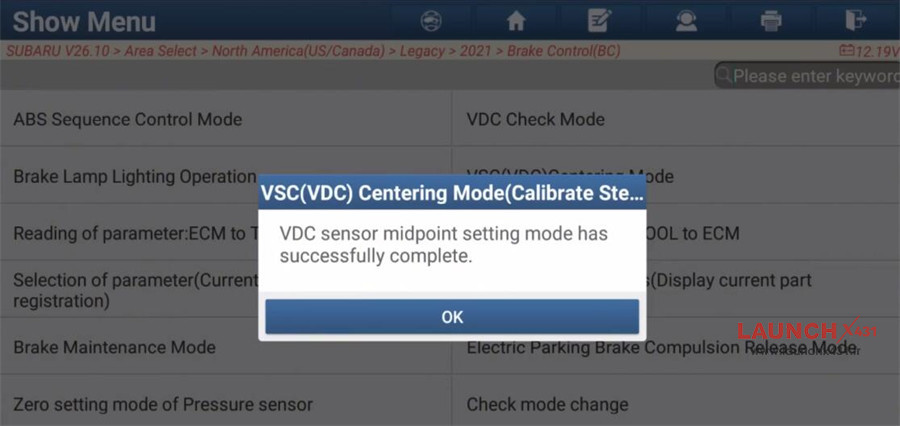Image resolution: width=900 pixels, height=426 pixels.
Task: Open Brake Lamp Lighting Operation
Action: click(x=135, y=177)
